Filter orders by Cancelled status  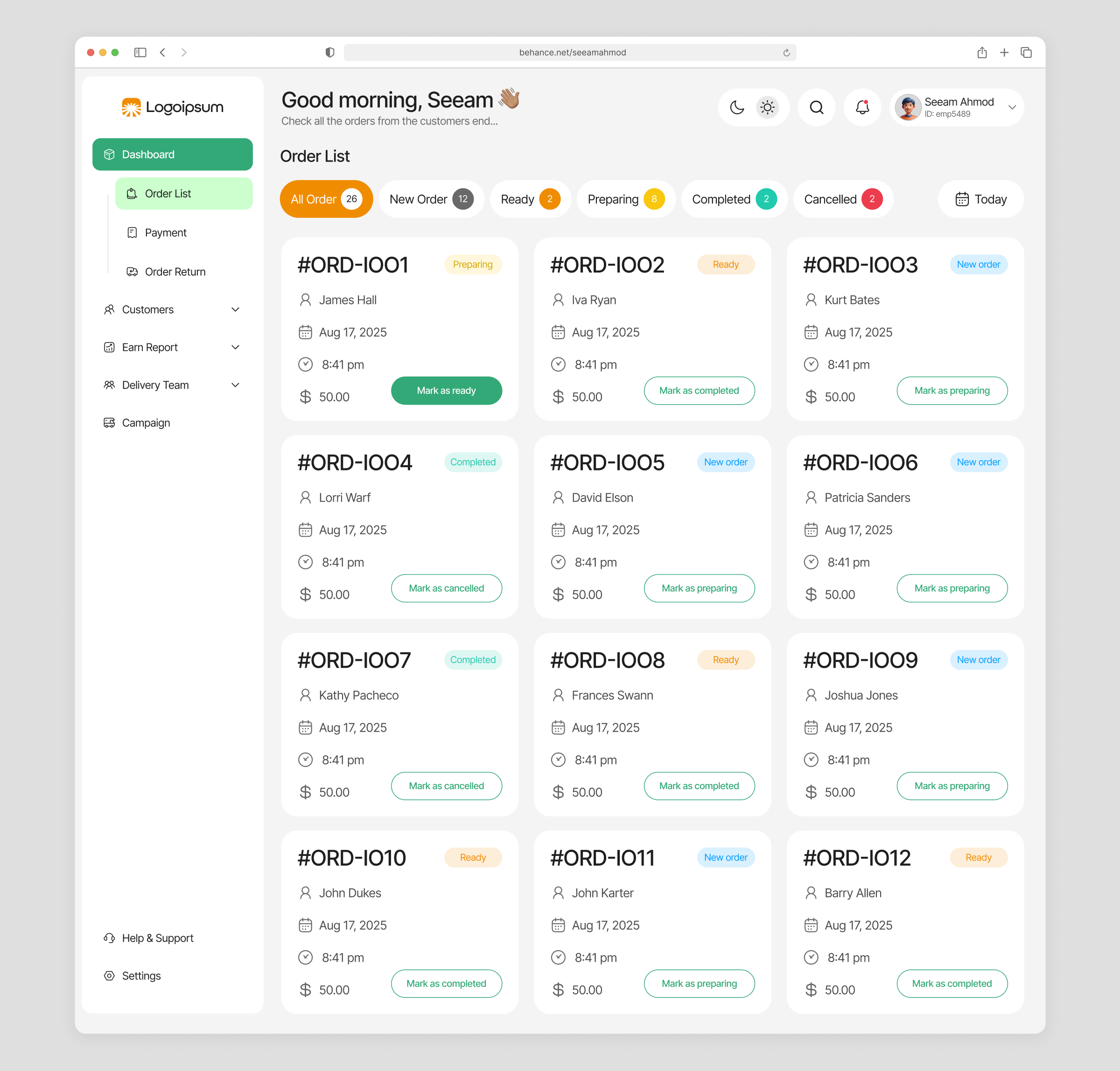(x=843, y=199)
